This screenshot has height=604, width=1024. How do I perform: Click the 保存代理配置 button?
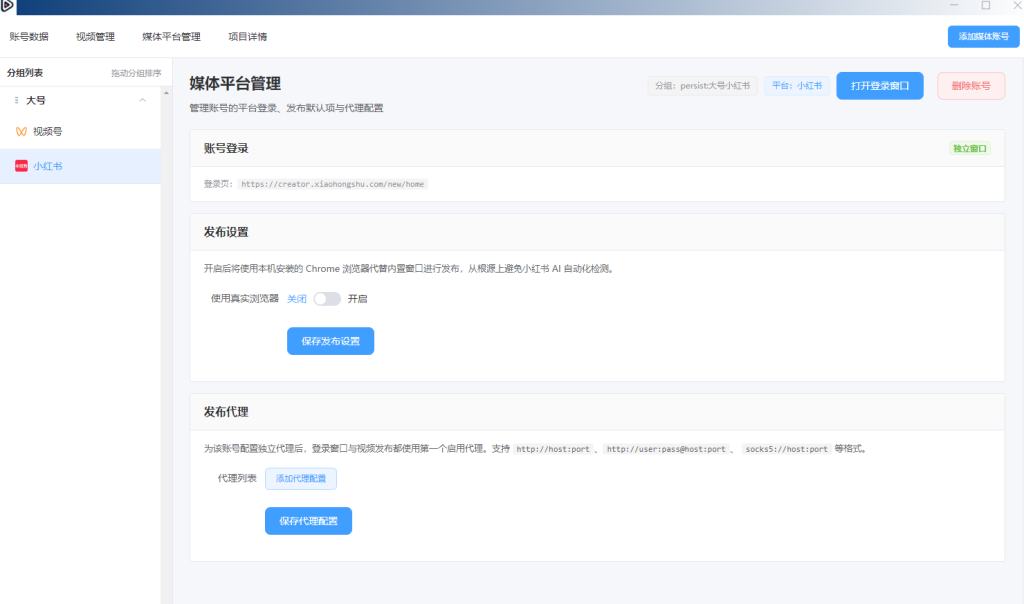click(x=308, y=521)
